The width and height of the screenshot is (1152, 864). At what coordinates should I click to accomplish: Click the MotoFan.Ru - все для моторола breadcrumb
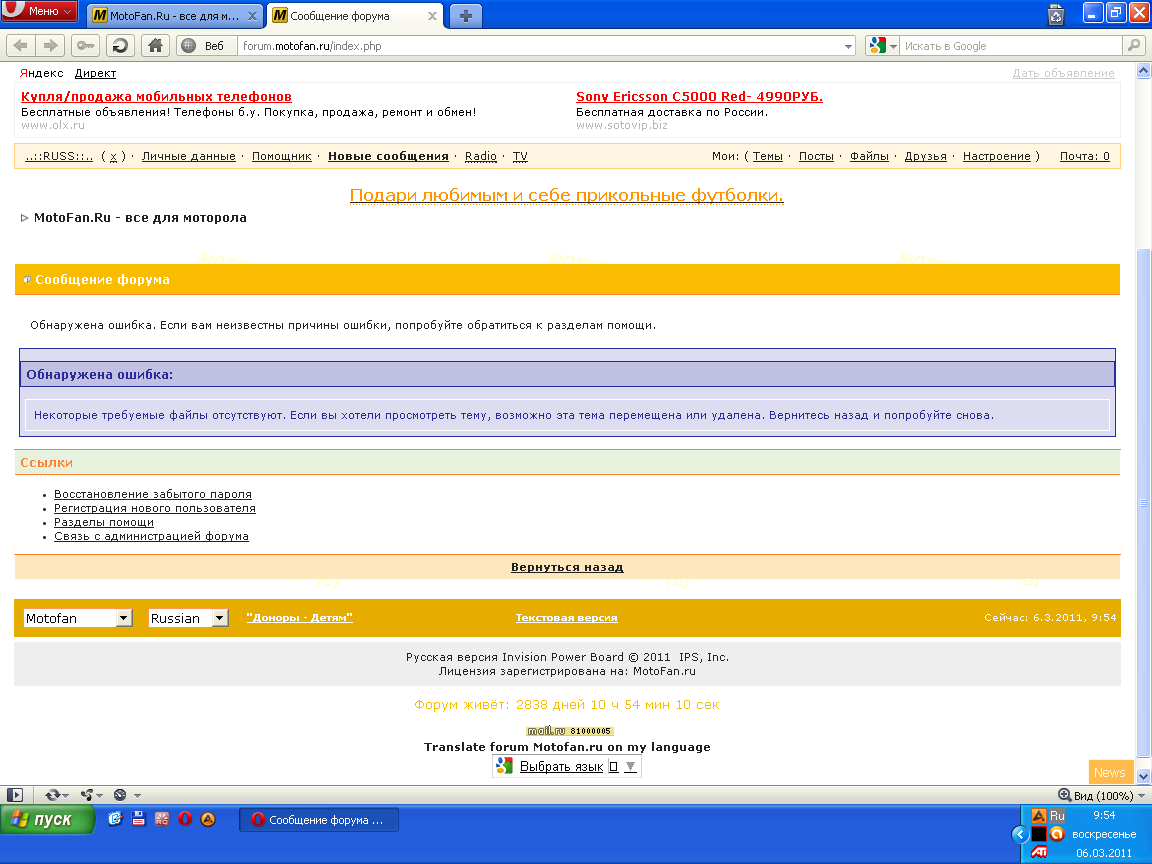click(x=140, y=217)
